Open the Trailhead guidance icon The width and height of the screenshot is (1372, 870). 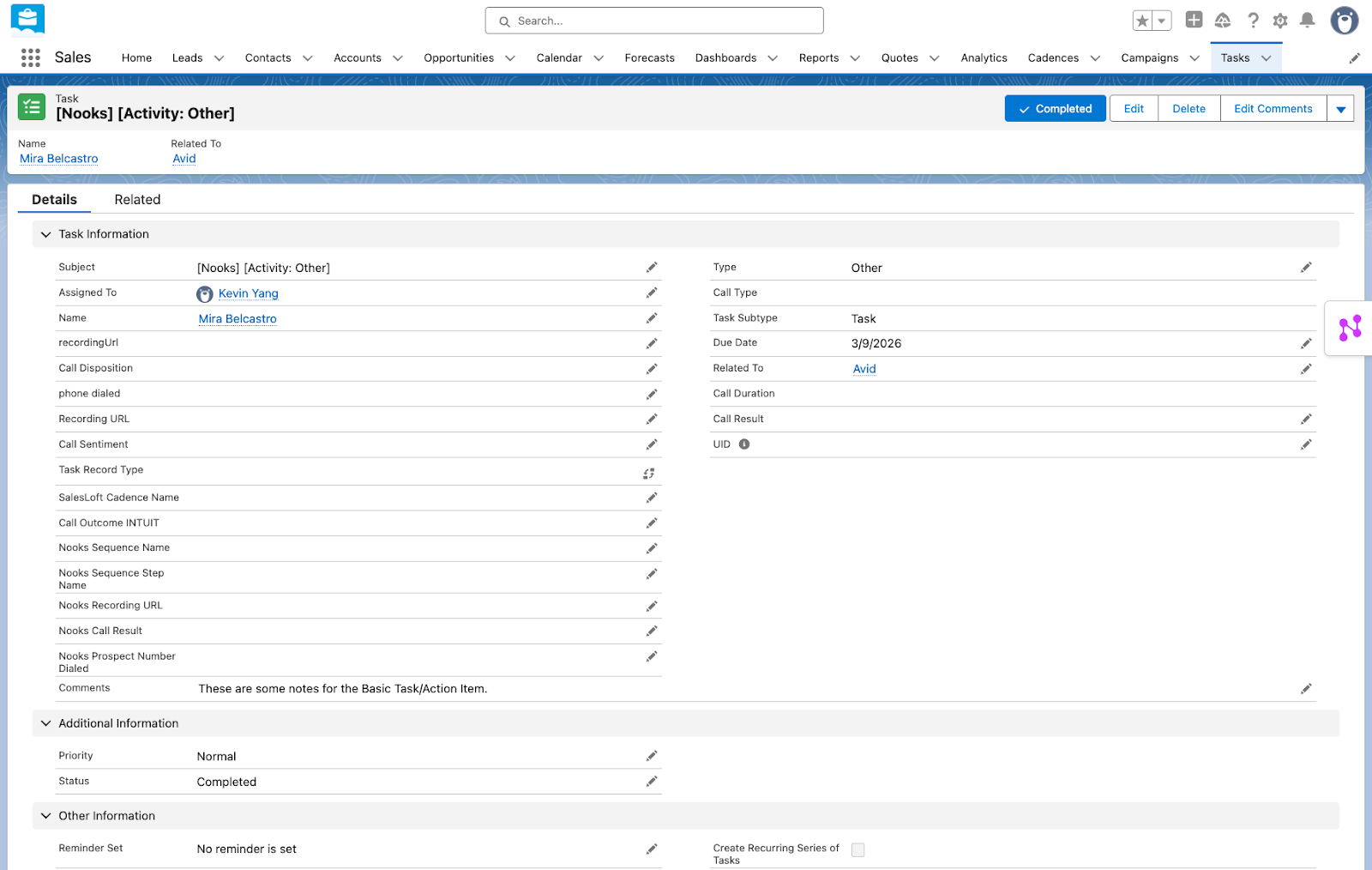1223,20
